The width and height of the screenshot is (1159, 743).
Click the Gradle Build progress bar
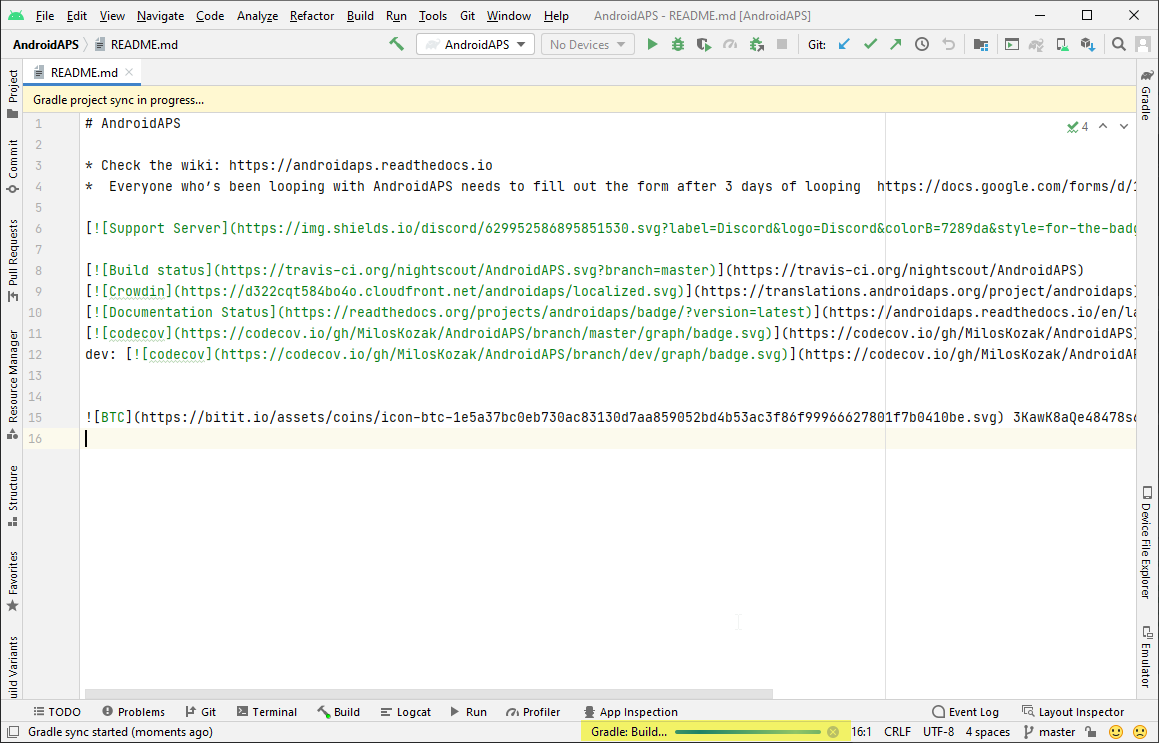[x=748, y=732]
